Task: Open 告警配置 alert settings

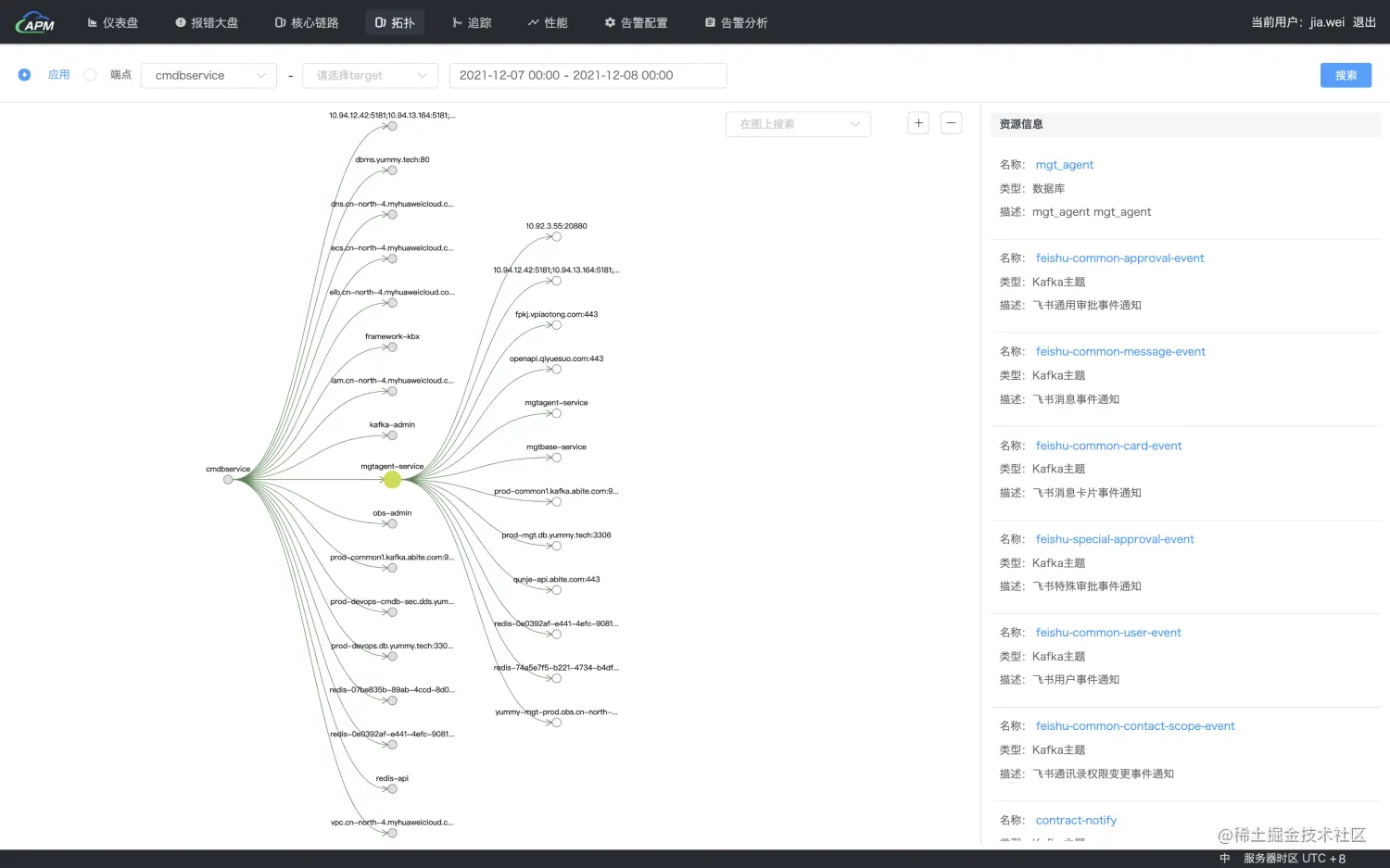Action: coord(636,22)
